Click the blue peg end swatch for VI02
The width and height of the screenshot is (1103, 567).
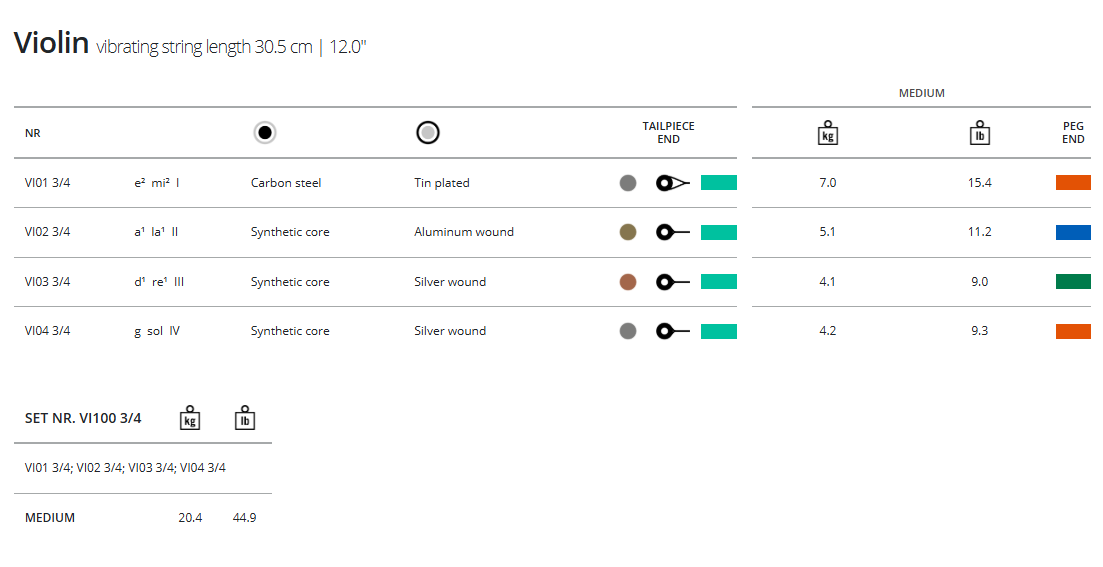coord(1073,232)
